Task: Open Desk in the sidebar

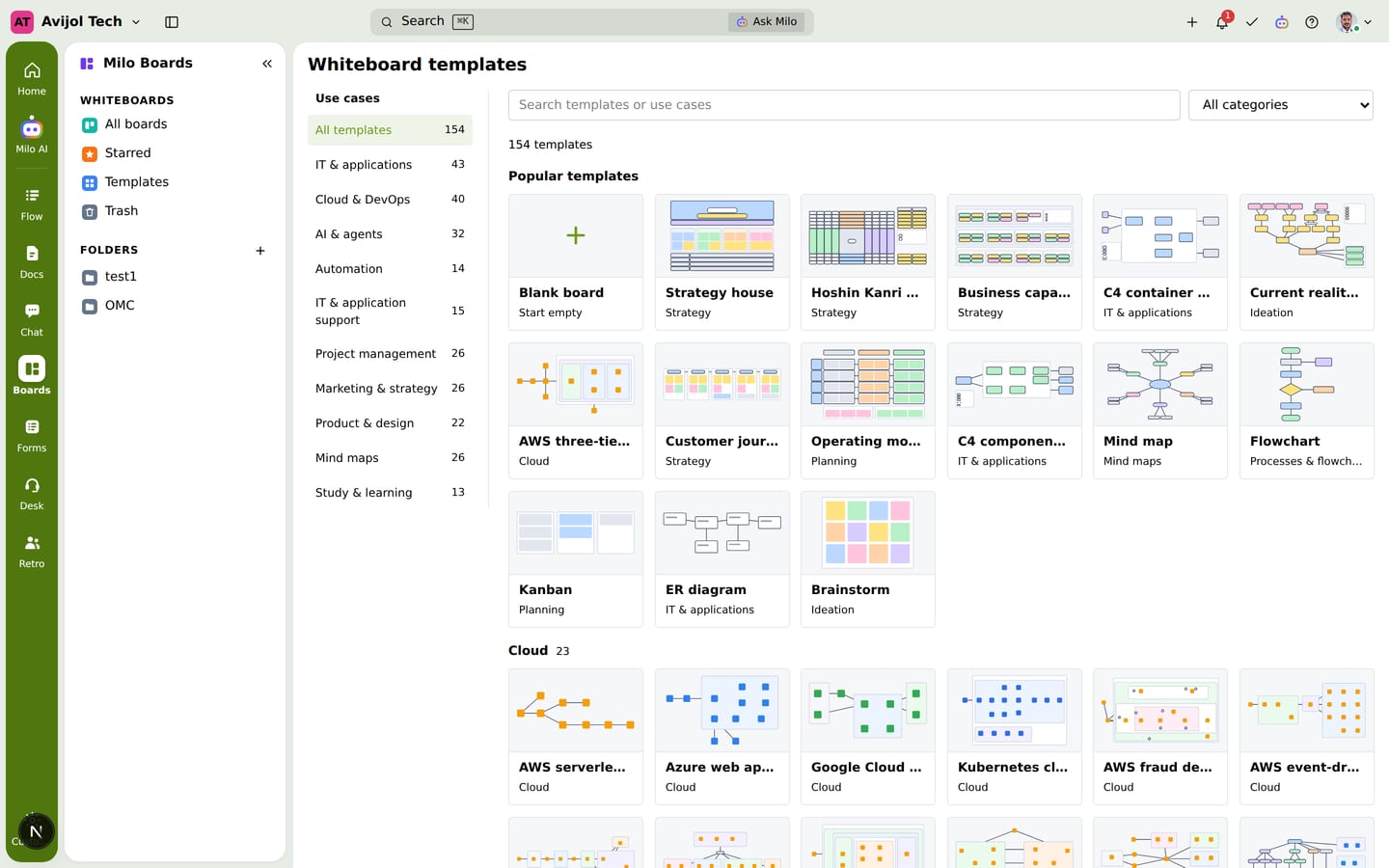Action: 32,493
